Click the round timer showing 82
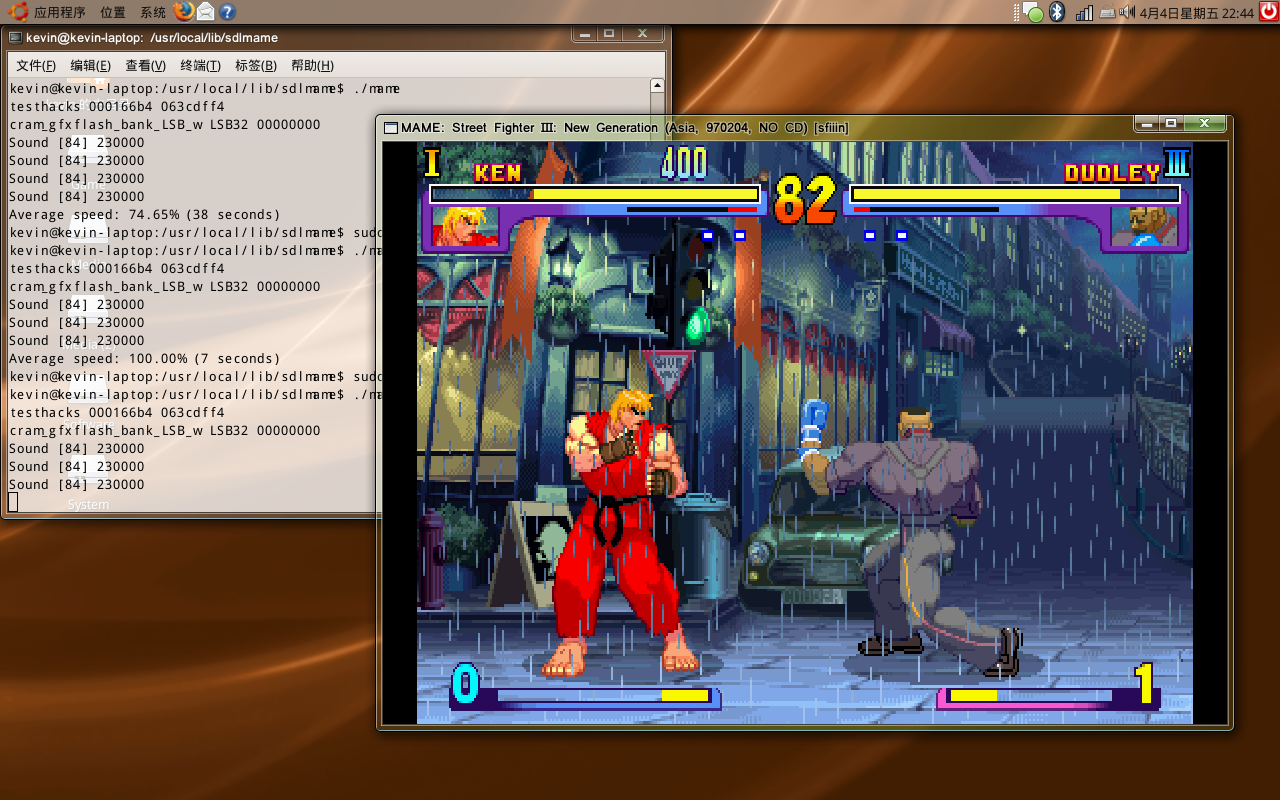The width and height of the screenshot is (1280, 800). 805,199
